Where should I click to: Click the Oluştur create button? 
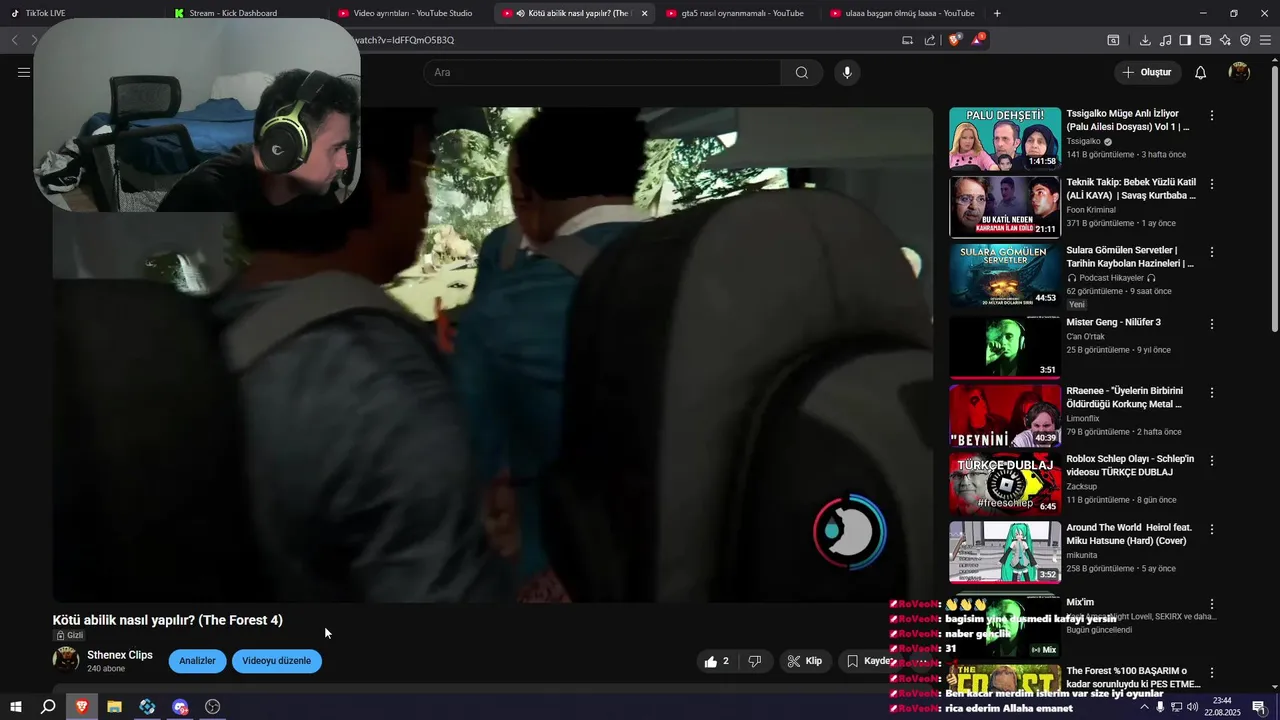pyautogui.click(x=1147, y=72)
